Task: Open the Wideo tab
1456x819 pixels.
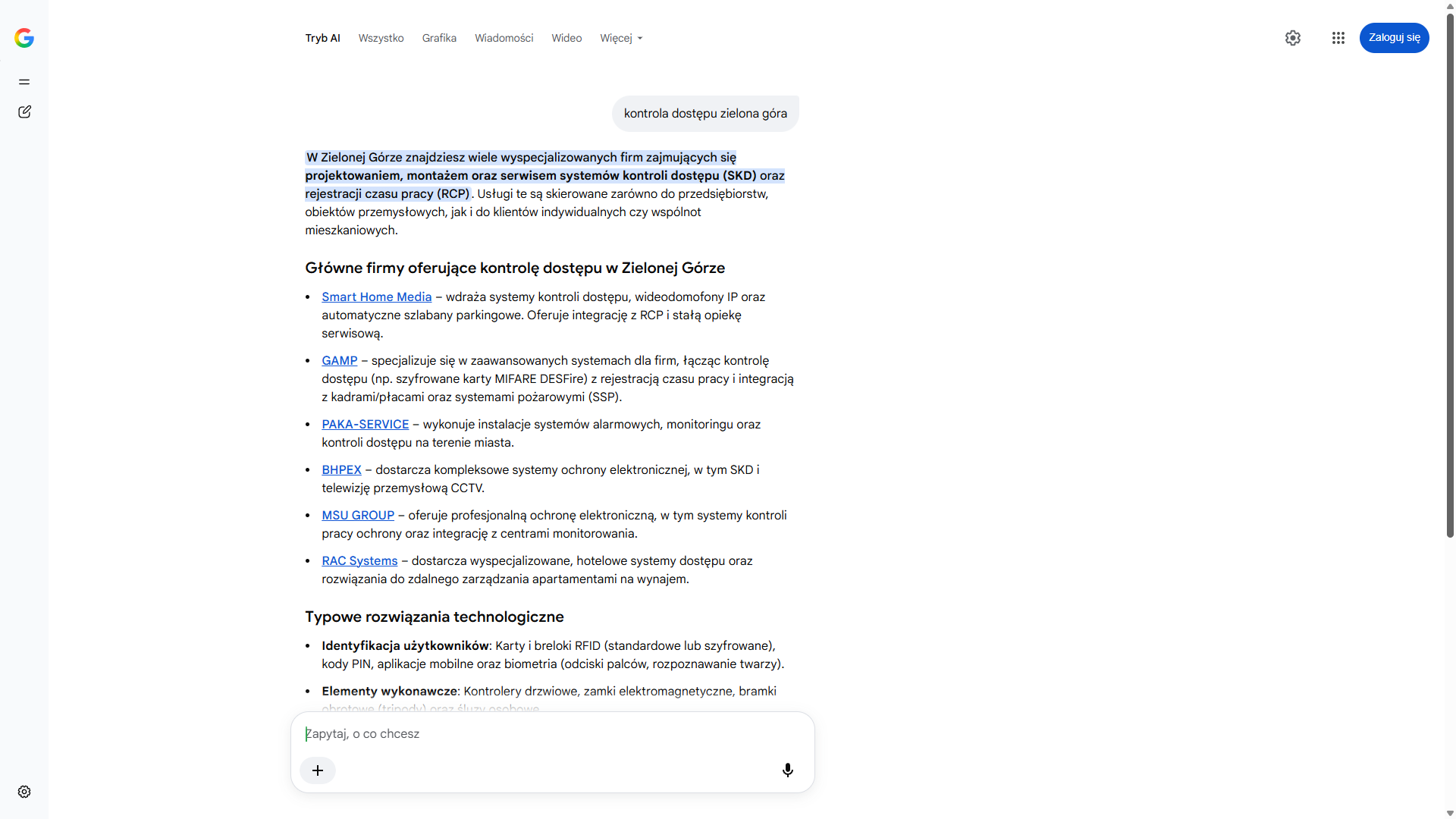Action: 566,38
